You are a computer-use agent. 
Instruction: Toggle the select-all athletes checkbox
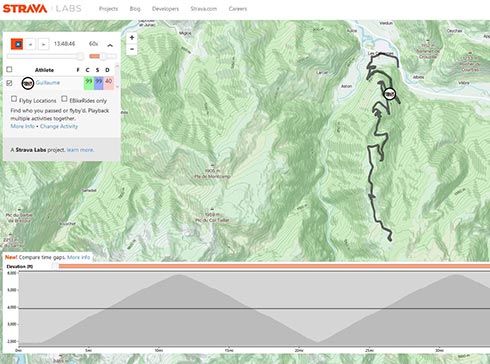click(x=9, y=69)
